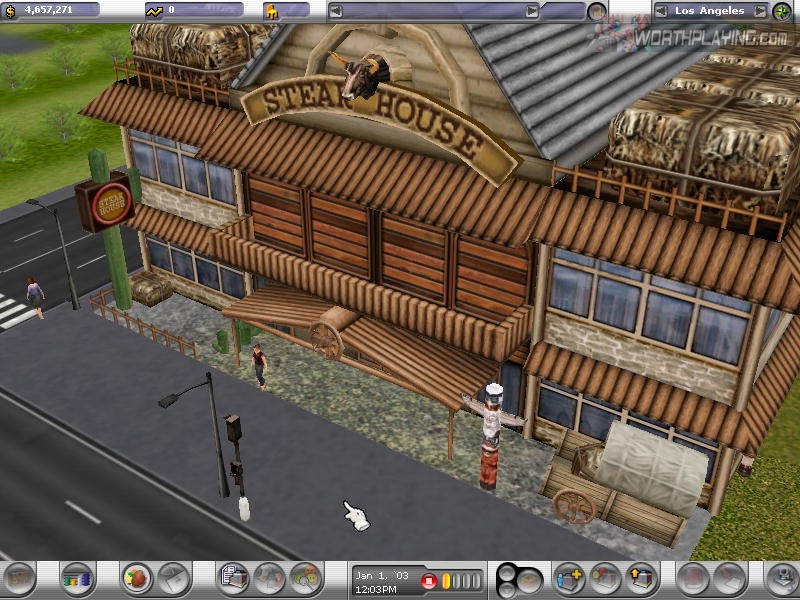The image size is (800, 600).
Task: Switch to the next city after Los Angeles
Action: coord(761,11)
